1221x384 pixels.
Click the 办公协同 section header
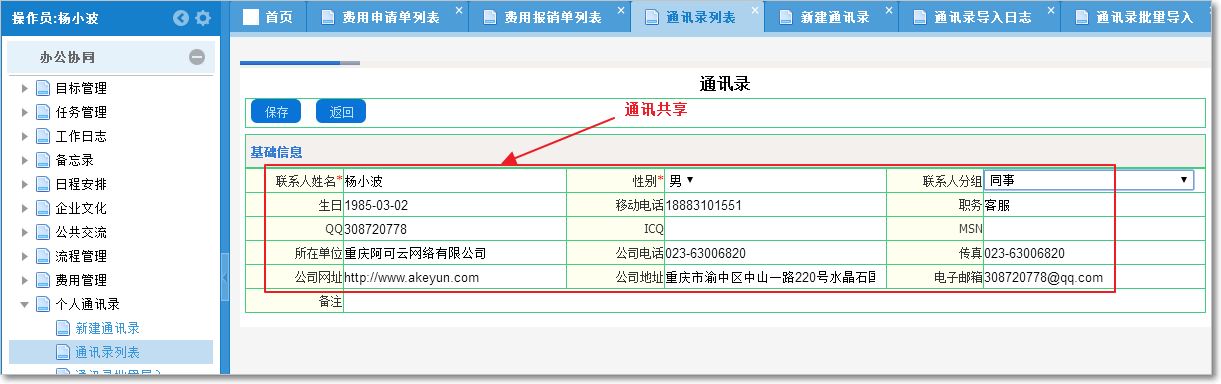pos(111,58)
